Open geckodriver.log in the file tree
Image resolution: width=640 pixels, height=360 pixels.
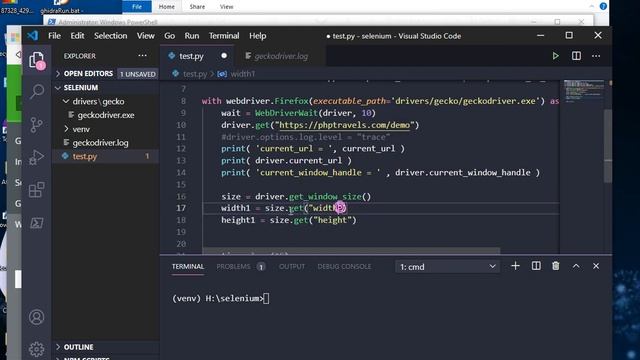(100, 143)
